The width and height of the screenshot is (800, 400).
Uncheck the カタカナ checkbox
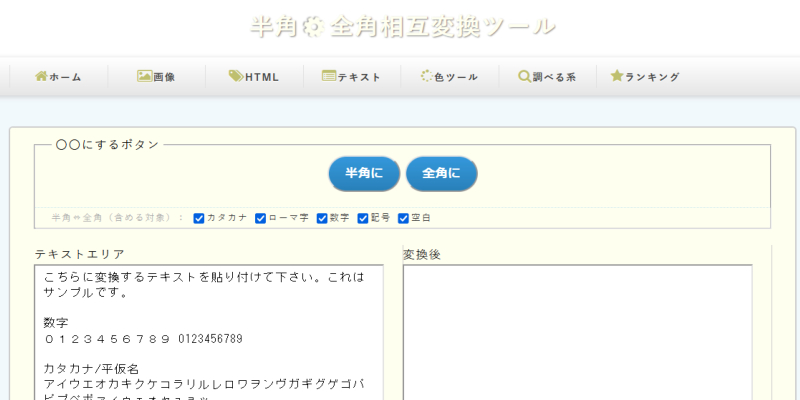click(199, 218)
